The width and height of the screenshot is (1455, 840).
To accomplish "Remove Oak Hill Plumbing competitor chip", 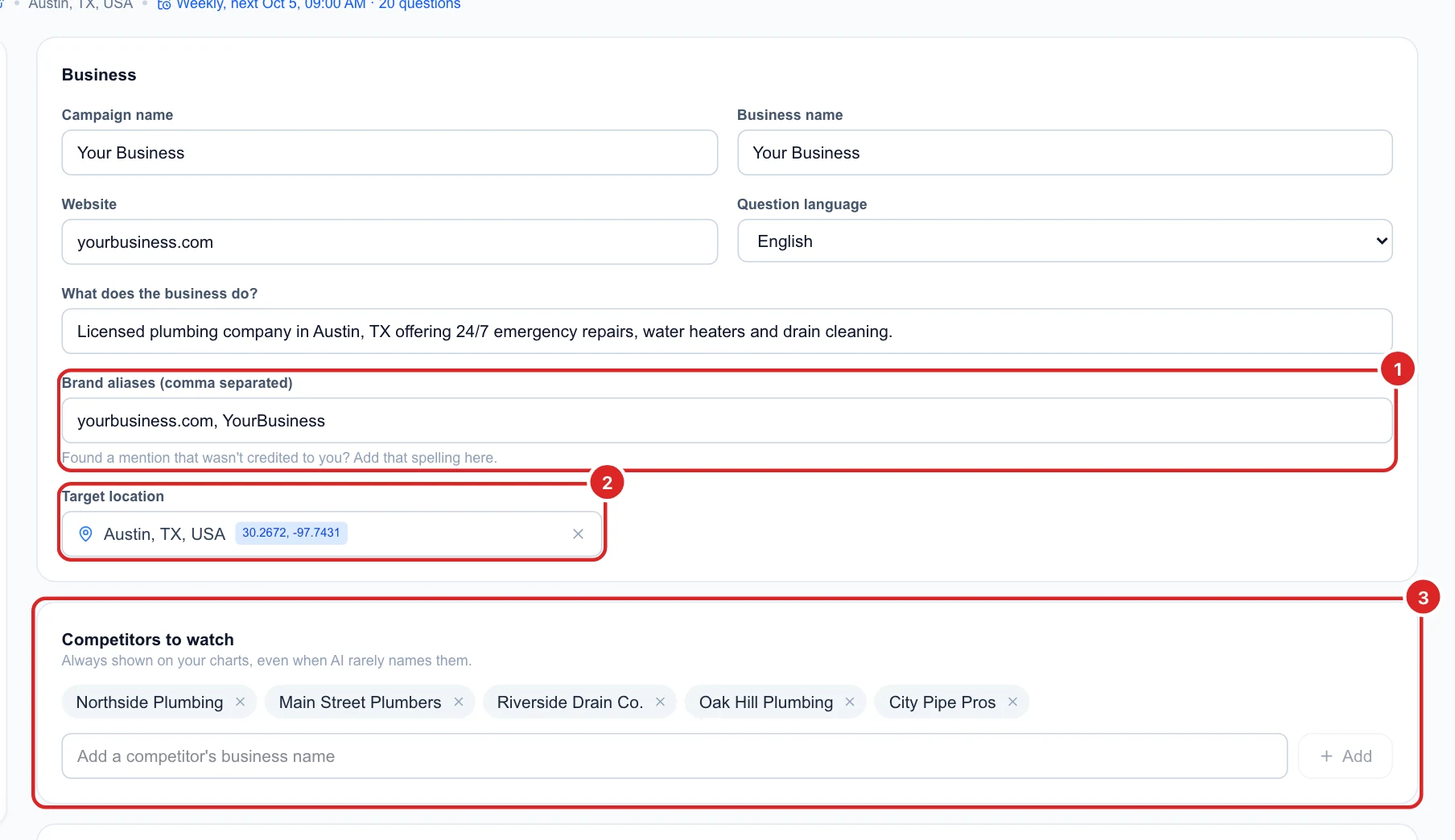I will (850, 702).
